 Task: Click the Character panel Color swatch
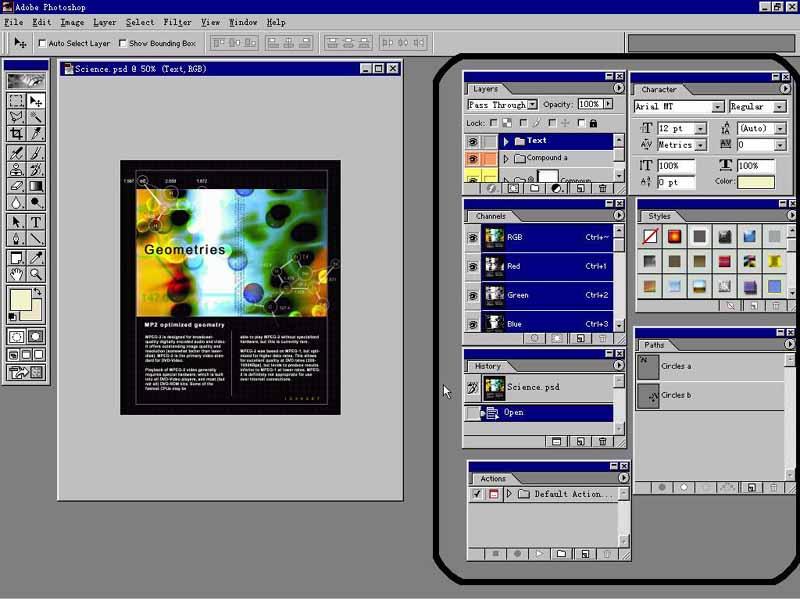point(755,182)
